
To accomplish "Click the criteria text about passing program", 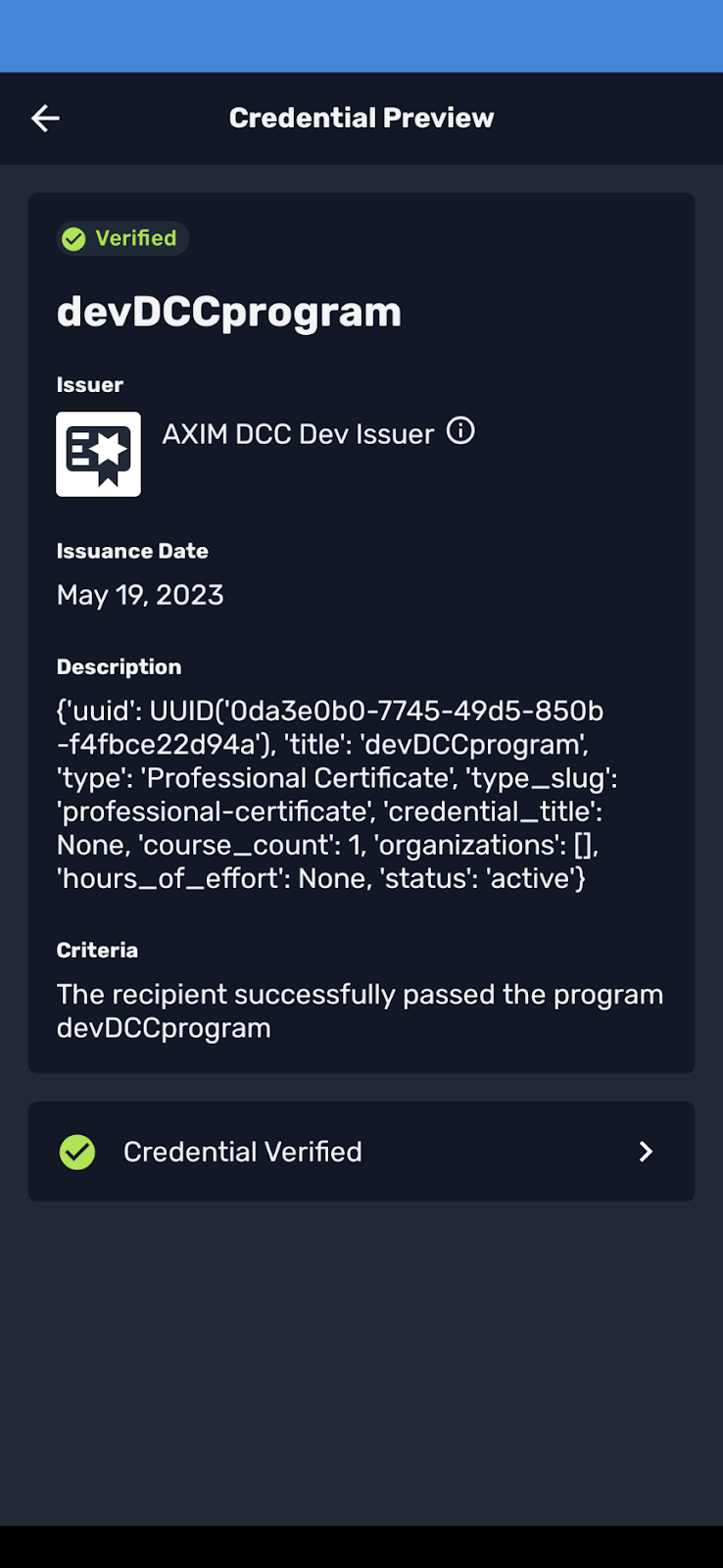I will (360, 1010).
